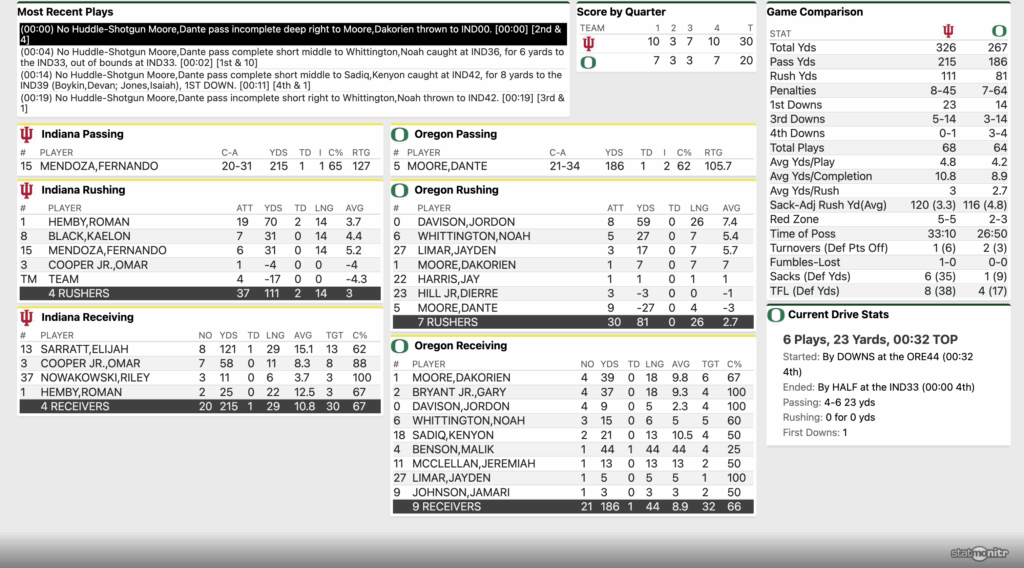Click the Oregon logo in Oregon Receiving header
1024x568 pixels.
coord(399,346)
